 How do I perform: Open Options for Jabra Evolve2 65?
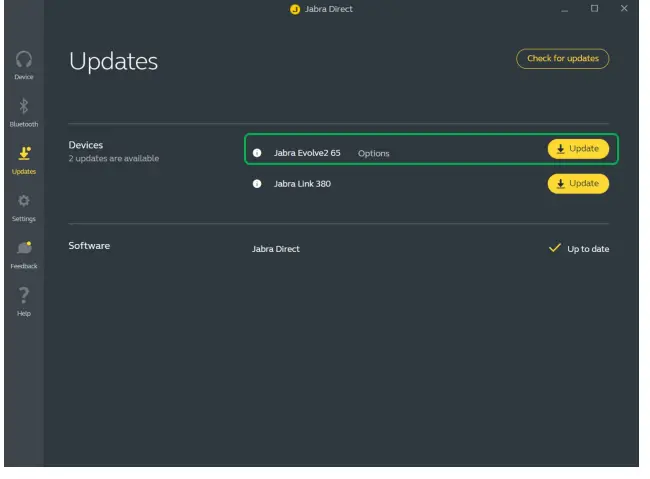click(374, 153)
